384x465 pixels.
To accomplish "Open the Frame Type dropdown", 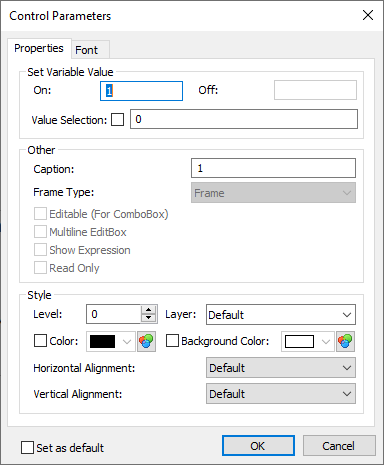I will click(273, 193).
